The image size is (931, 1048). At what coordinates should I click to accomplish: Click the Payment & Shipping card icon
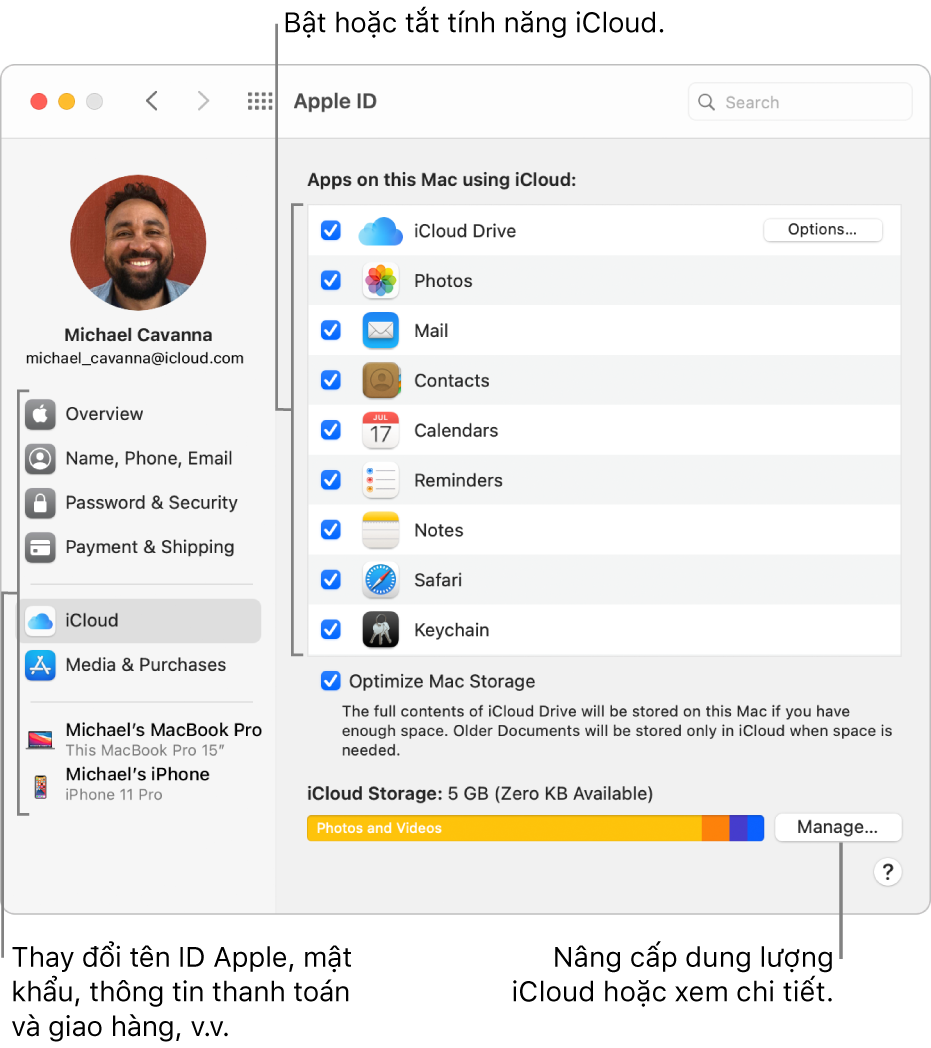point(40,547)
